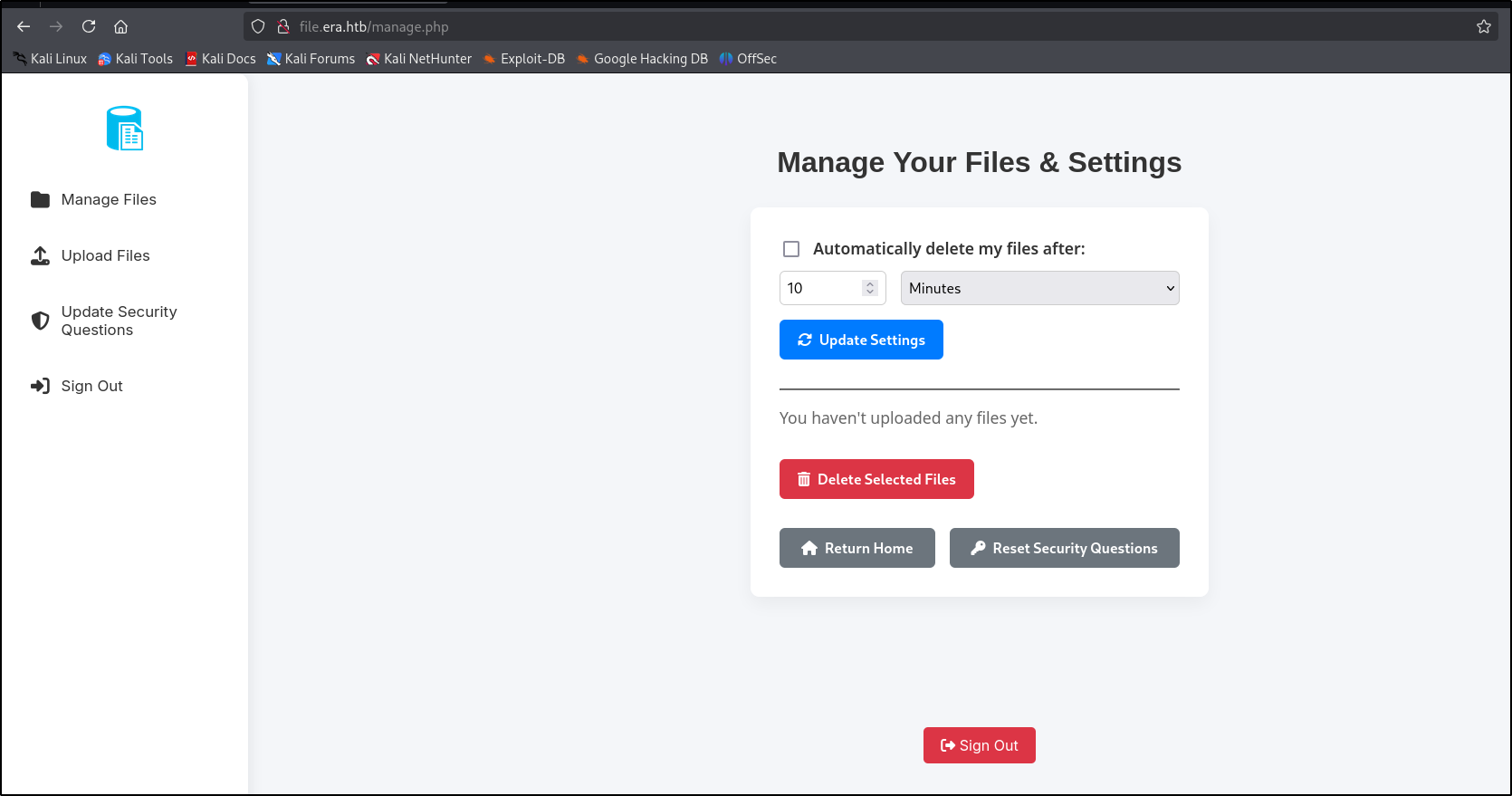Enable automatically delete my files checkbox
This screenshot has width=1512, height=796.
(x=791, y=249)
